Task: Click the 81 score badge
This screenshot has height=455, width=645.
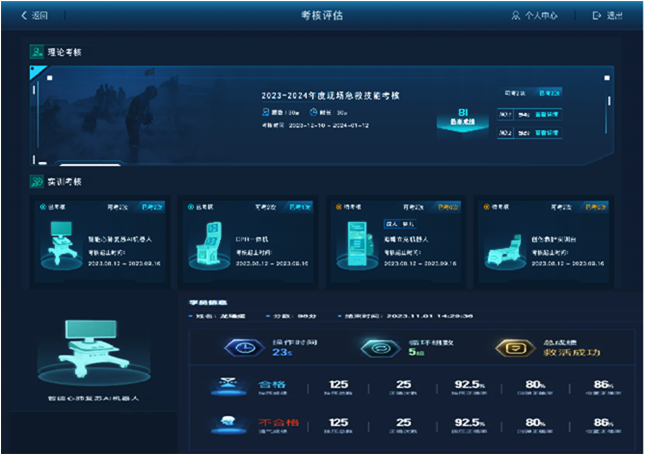Action: (x=463, y=118)
